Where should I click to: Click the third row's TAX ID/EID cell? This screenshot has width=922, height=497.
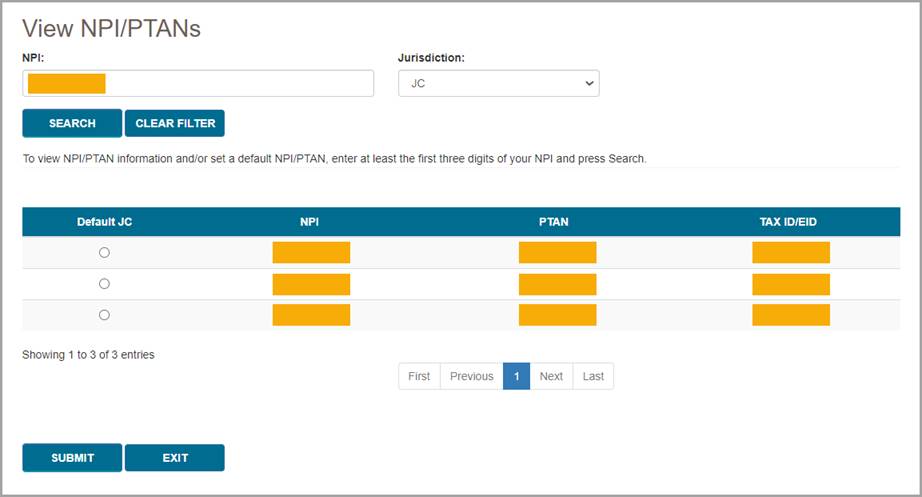tap(790, 315)
